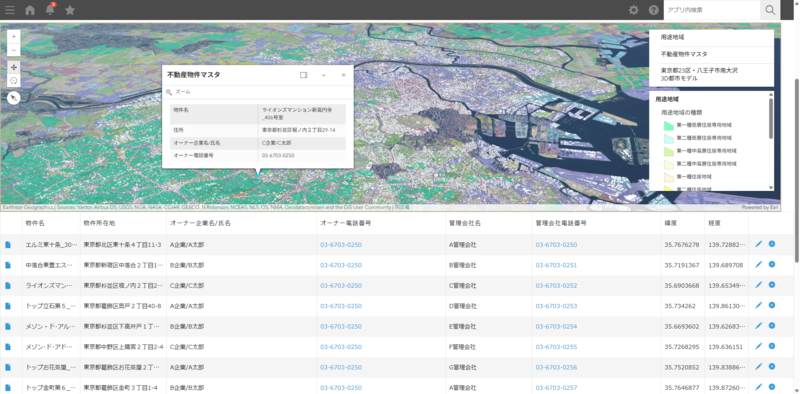Open the favorites star icon
The image size is (800, 394).
pos(70,10)
